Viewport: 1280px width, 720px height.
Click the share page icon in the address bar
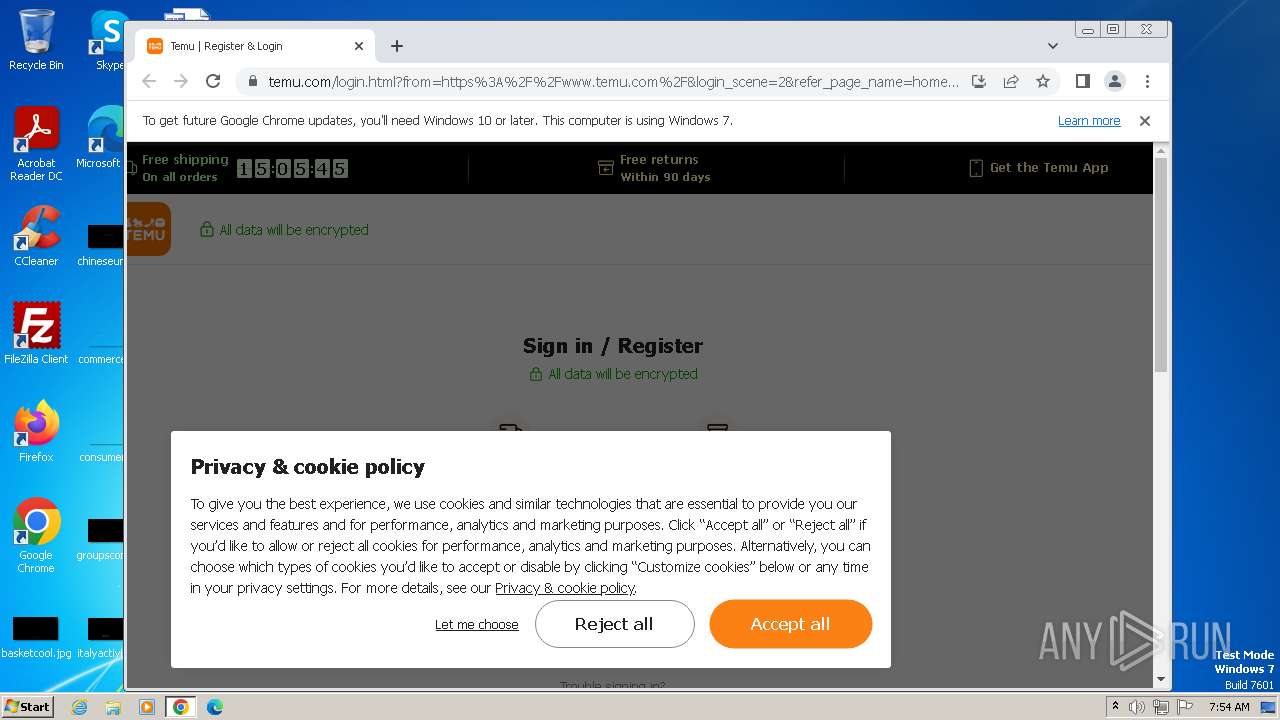click(1011, 82)
